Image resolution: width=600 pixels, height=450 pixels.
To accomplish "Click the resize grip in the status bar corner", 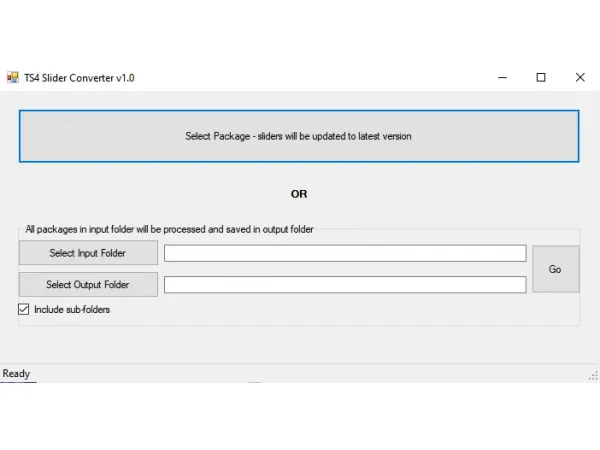I will (x=593, y=376).
